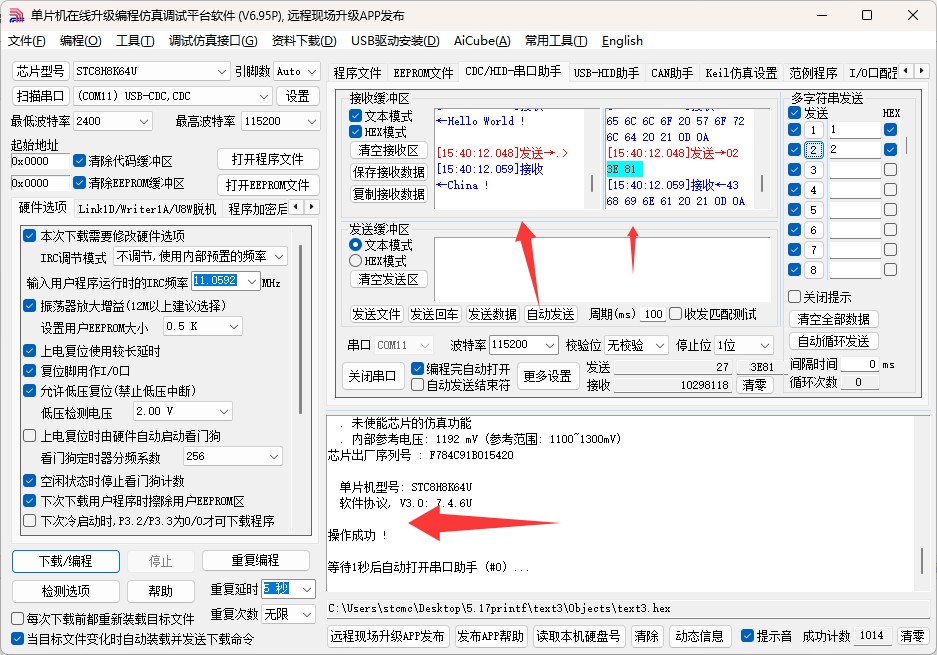Click the 间隔时间 input field

point(859,364)
